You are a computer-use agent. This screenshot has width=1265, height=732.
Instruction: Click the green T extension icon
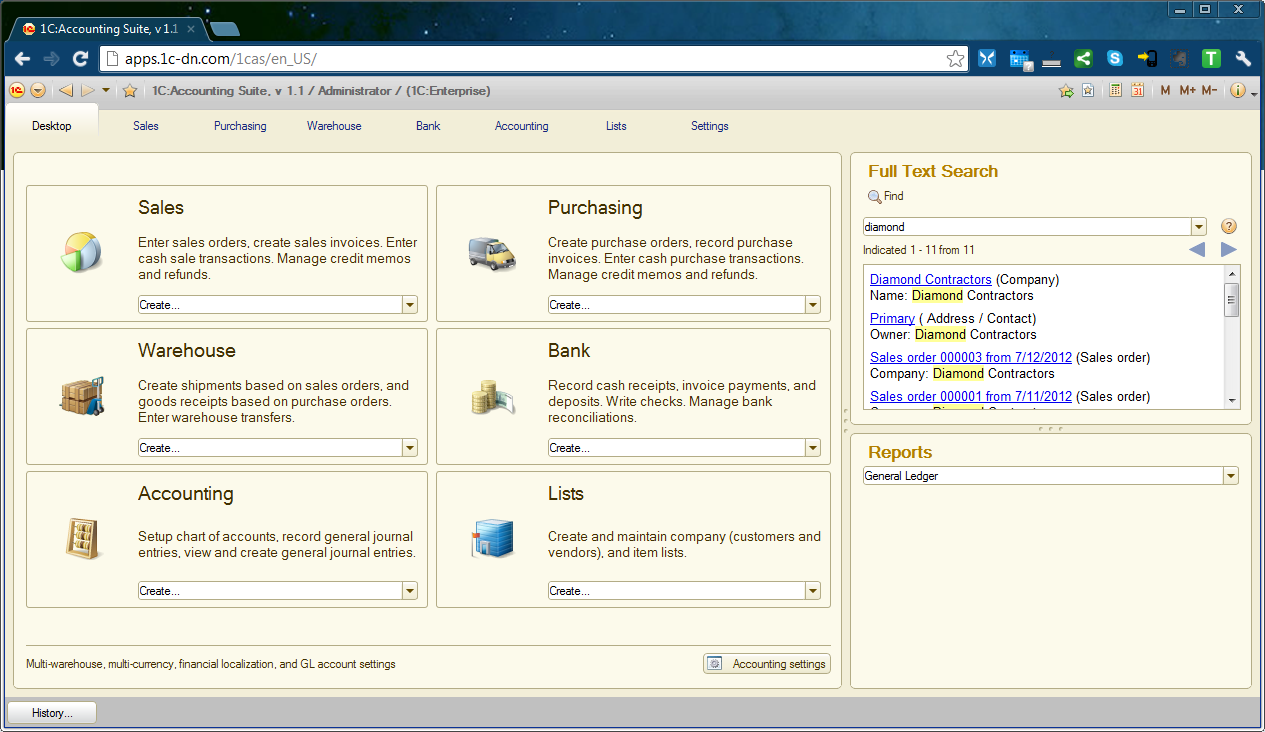point(1211,59)
